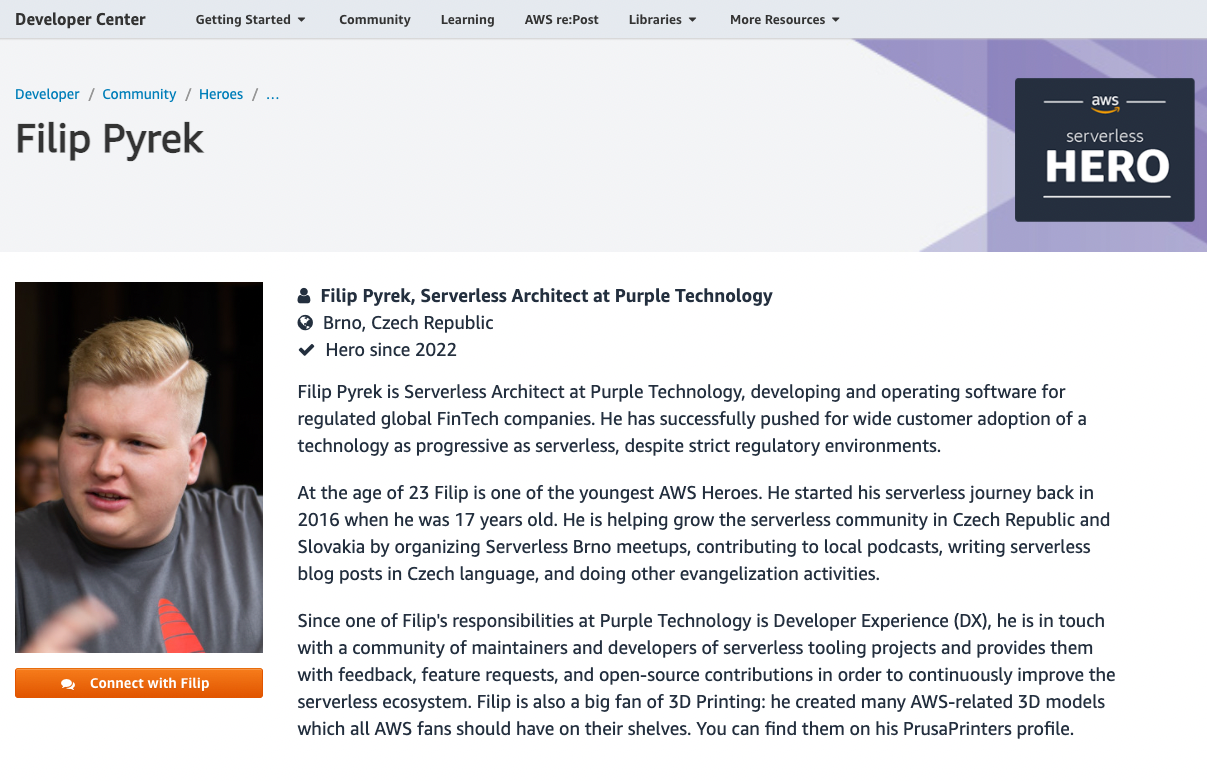
Task: Open the Community nav item
Action: [375, 19]
